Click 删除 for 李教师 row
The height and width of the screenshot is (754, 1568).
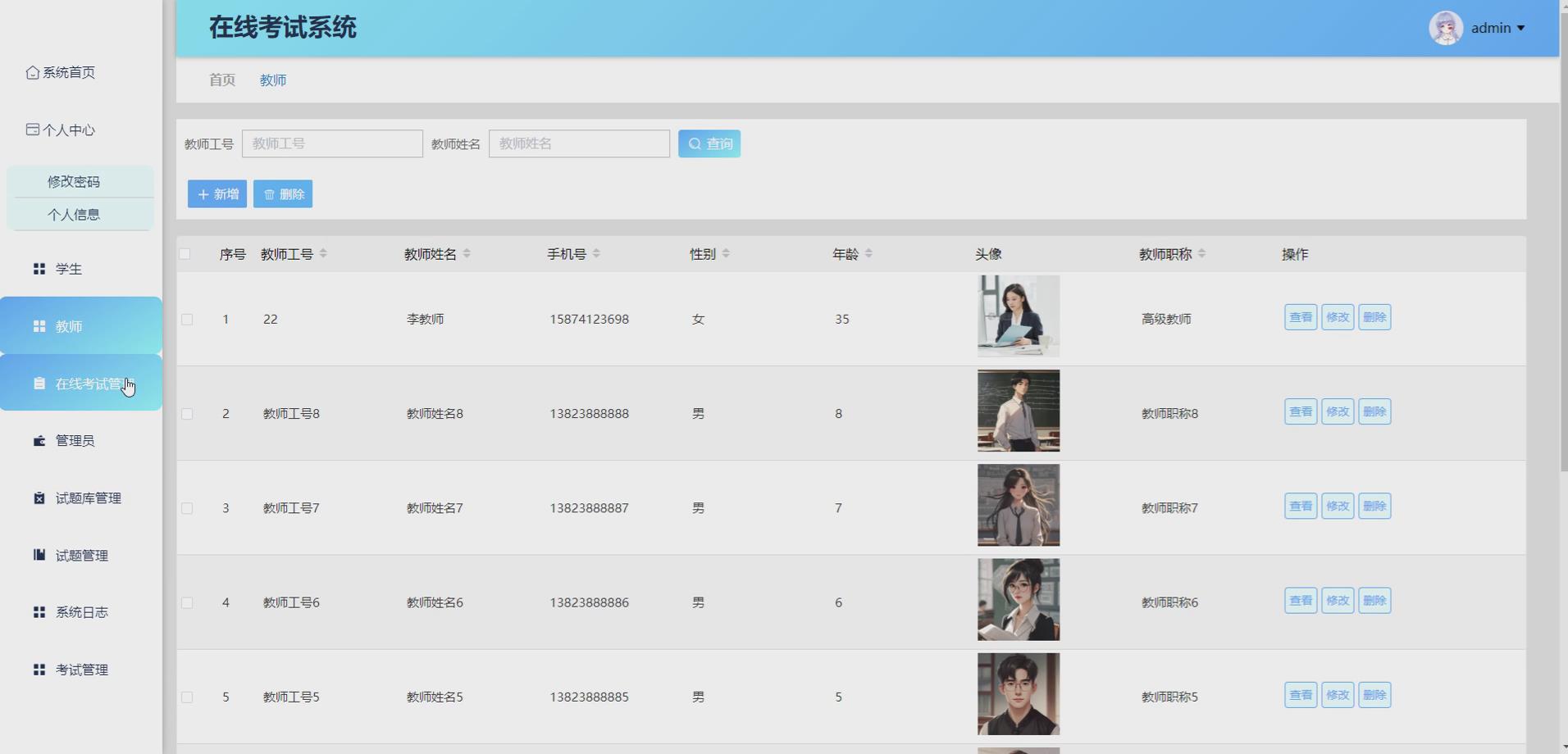[1374, 317]
